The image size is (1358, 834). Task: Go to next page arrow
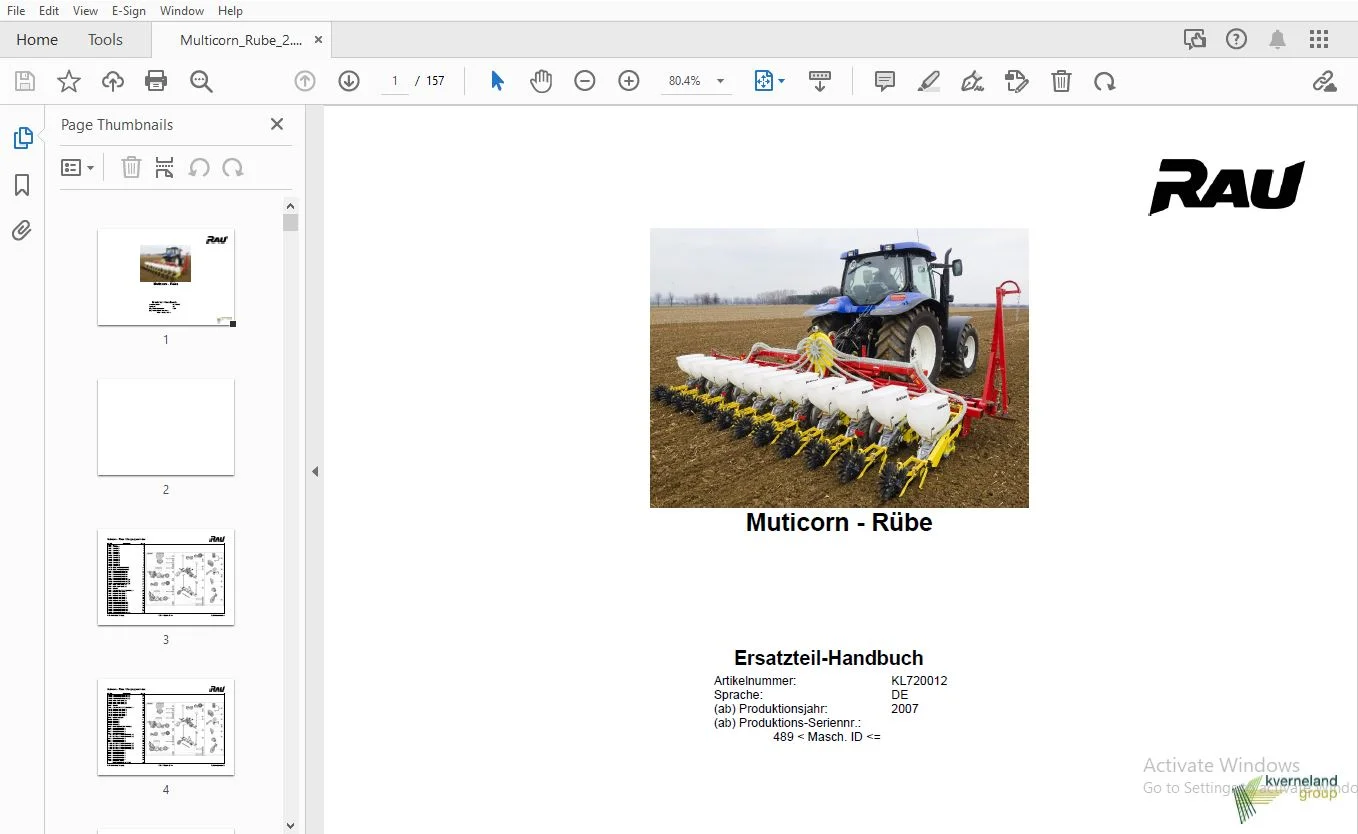[x=349, y=81]
